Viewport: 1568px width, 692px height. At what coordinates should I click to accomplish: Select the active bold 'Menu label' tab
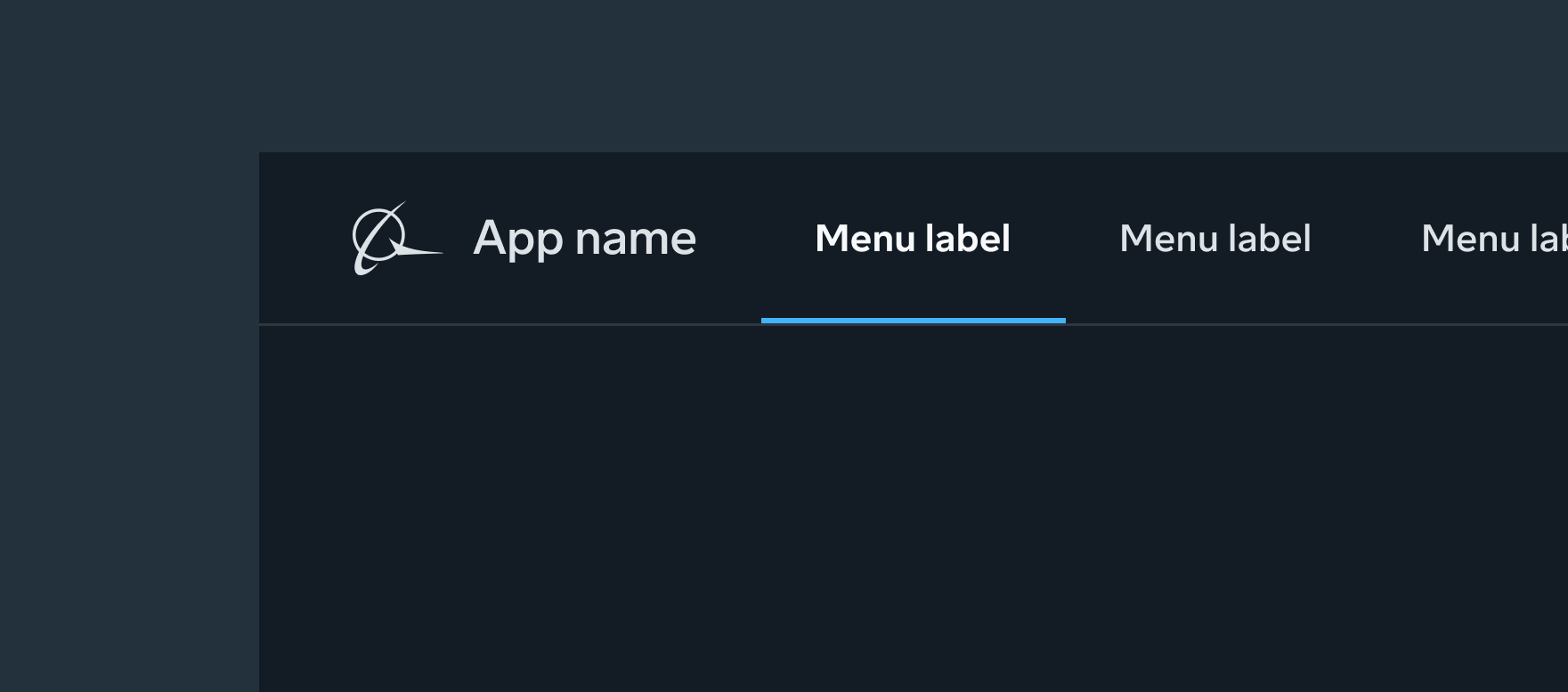point(913,239)
